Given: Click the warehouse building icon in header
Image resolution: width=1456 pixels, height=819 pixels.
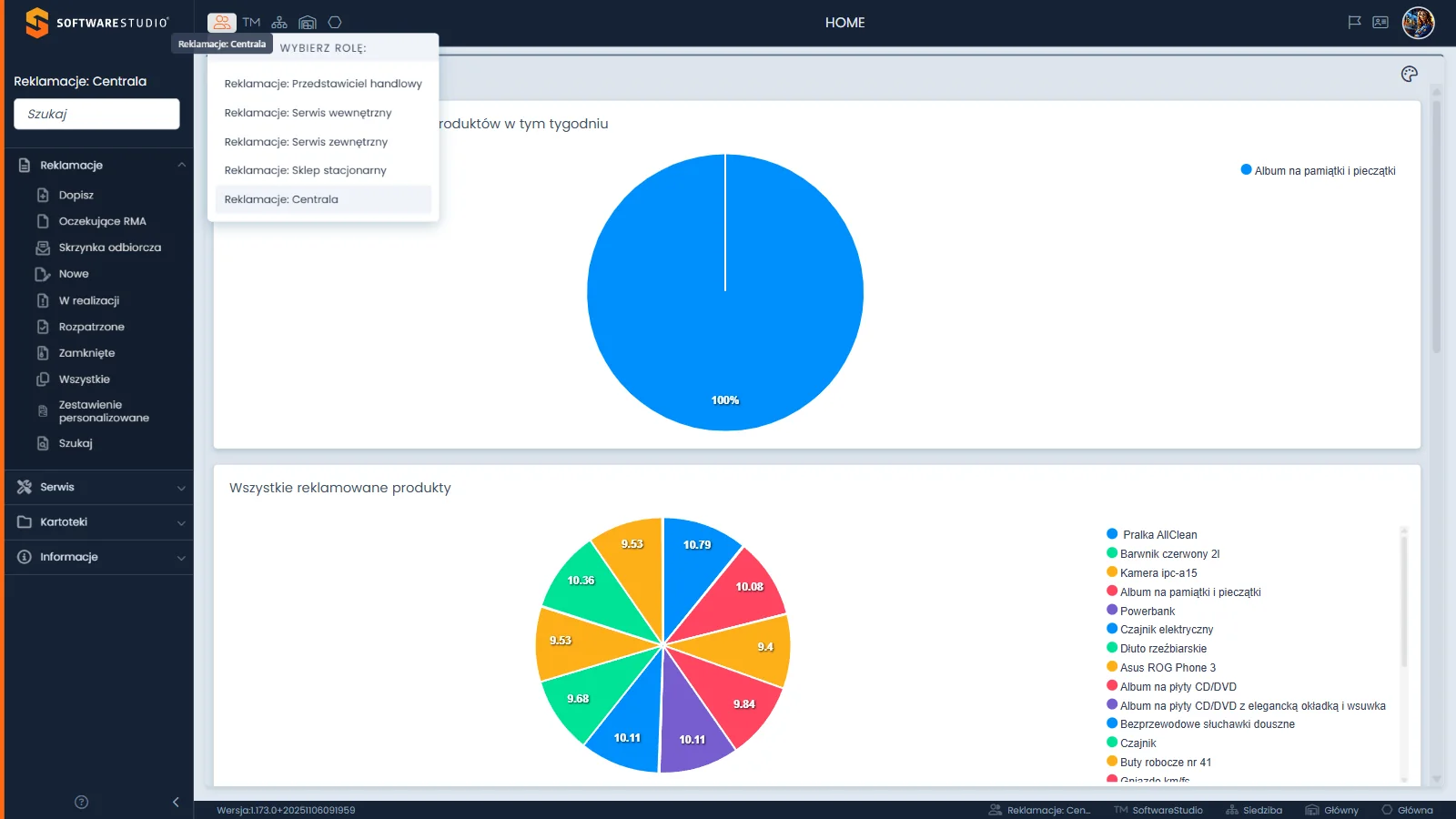Looking at the screenshot, I should click(308, 23).
